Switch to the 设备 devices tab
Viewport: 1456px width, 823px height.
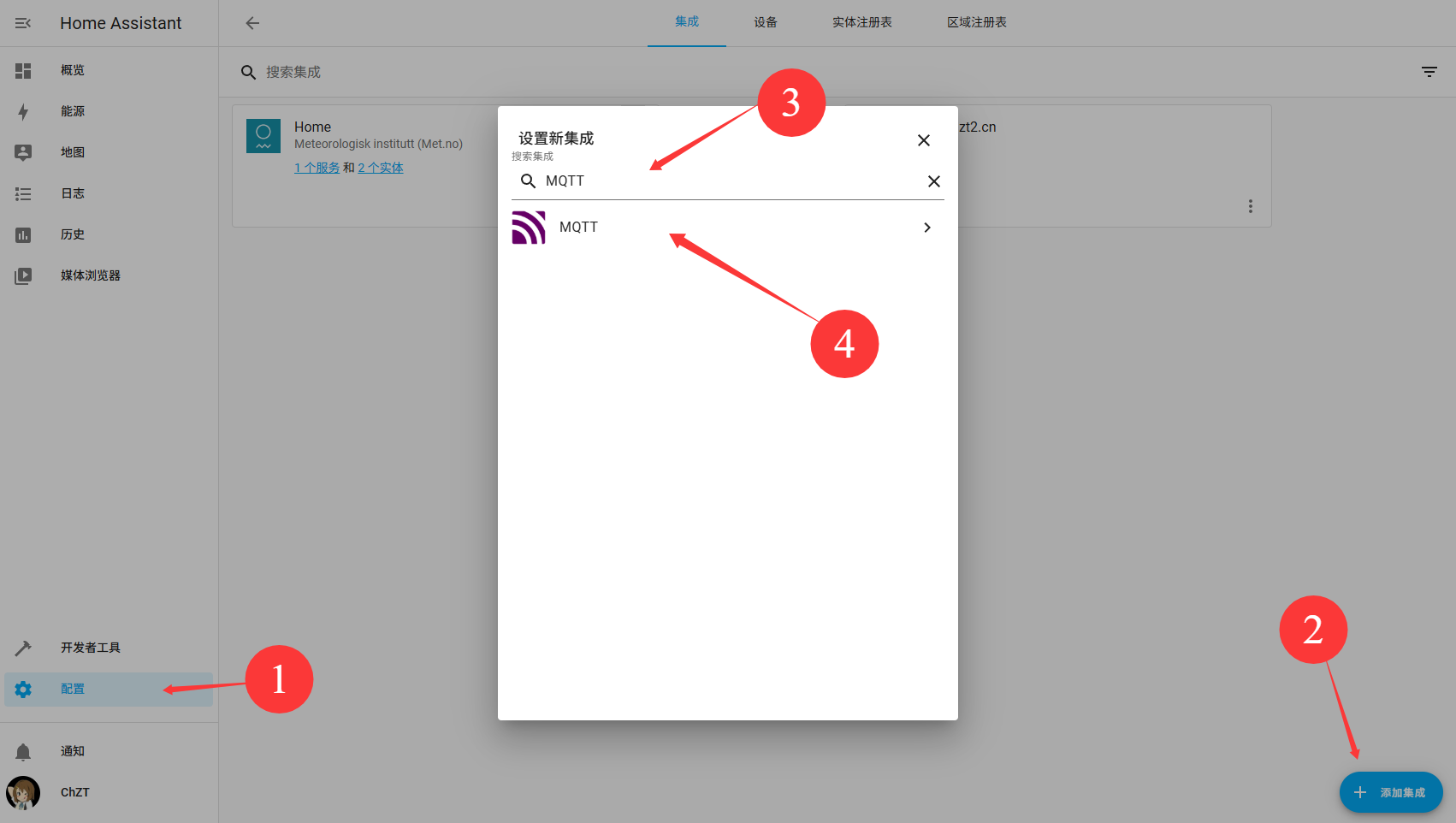coord(766,22)
